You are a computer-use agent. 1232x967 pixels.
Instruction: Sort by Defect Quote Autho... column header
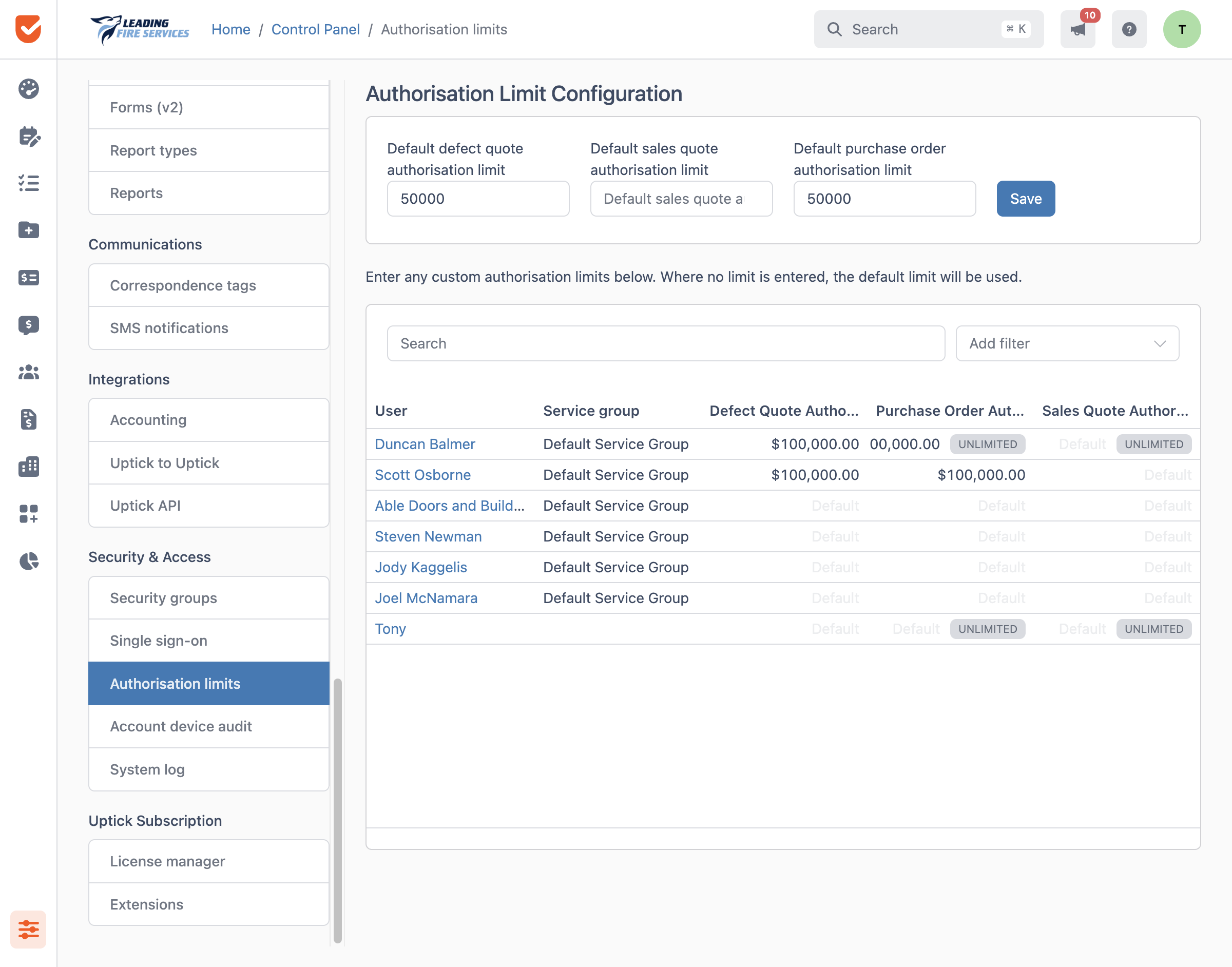(x=784, y=411)
